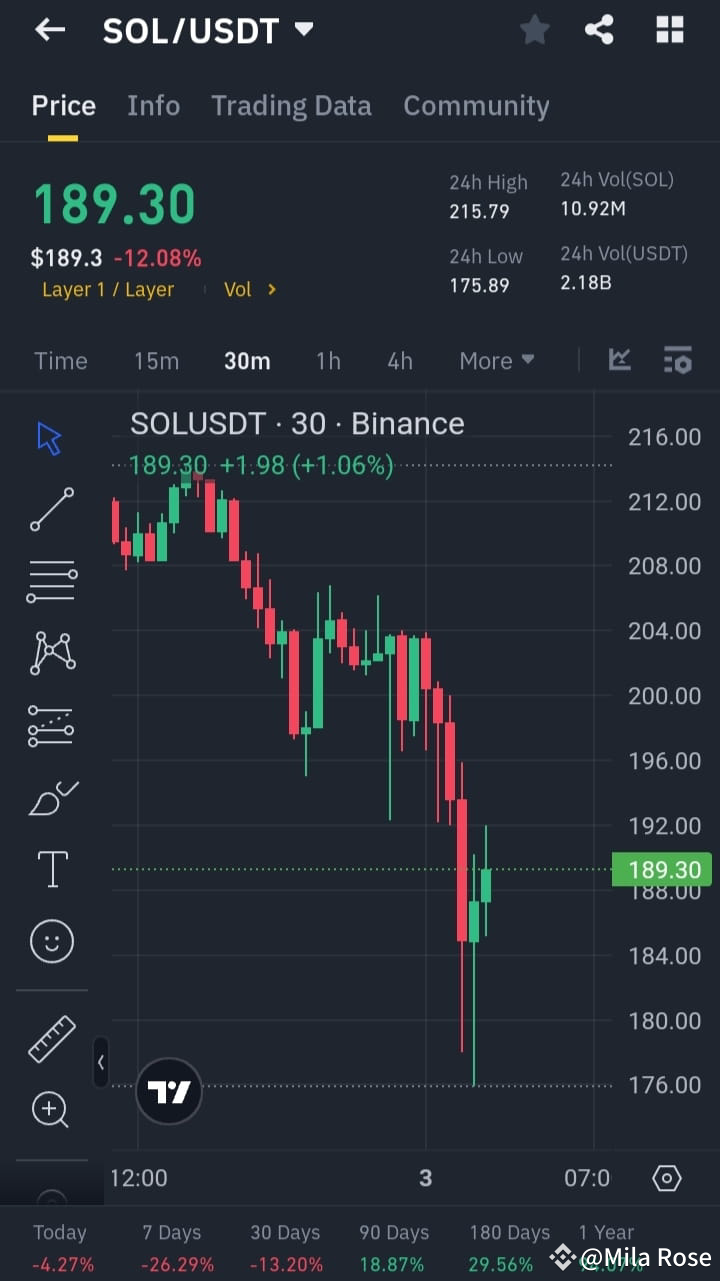The width and height of the screenshot is (720, 1281).
Task: Toggle SOL/USDT as a favorite star
Action: coord(534,30)
